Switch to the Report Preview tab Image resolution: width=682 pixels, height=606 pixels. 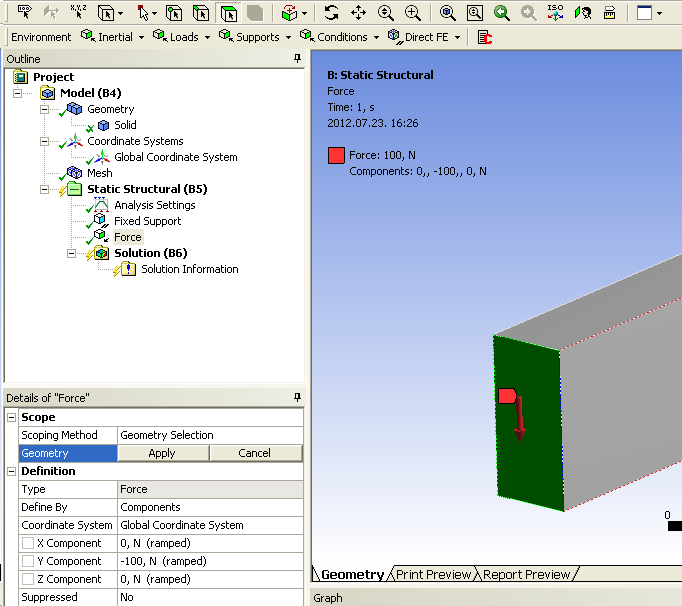(526, 575)
